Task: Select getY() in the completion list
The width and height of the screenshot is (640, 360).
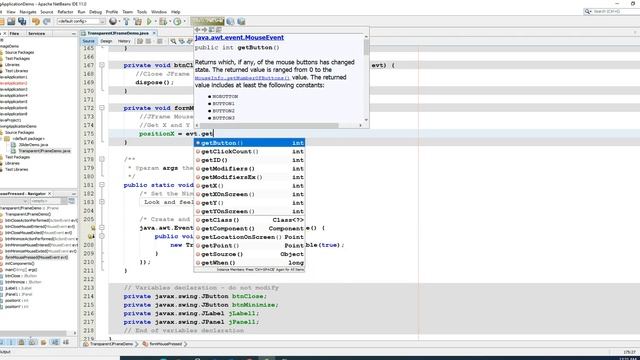Action: (x=249, y=203)
